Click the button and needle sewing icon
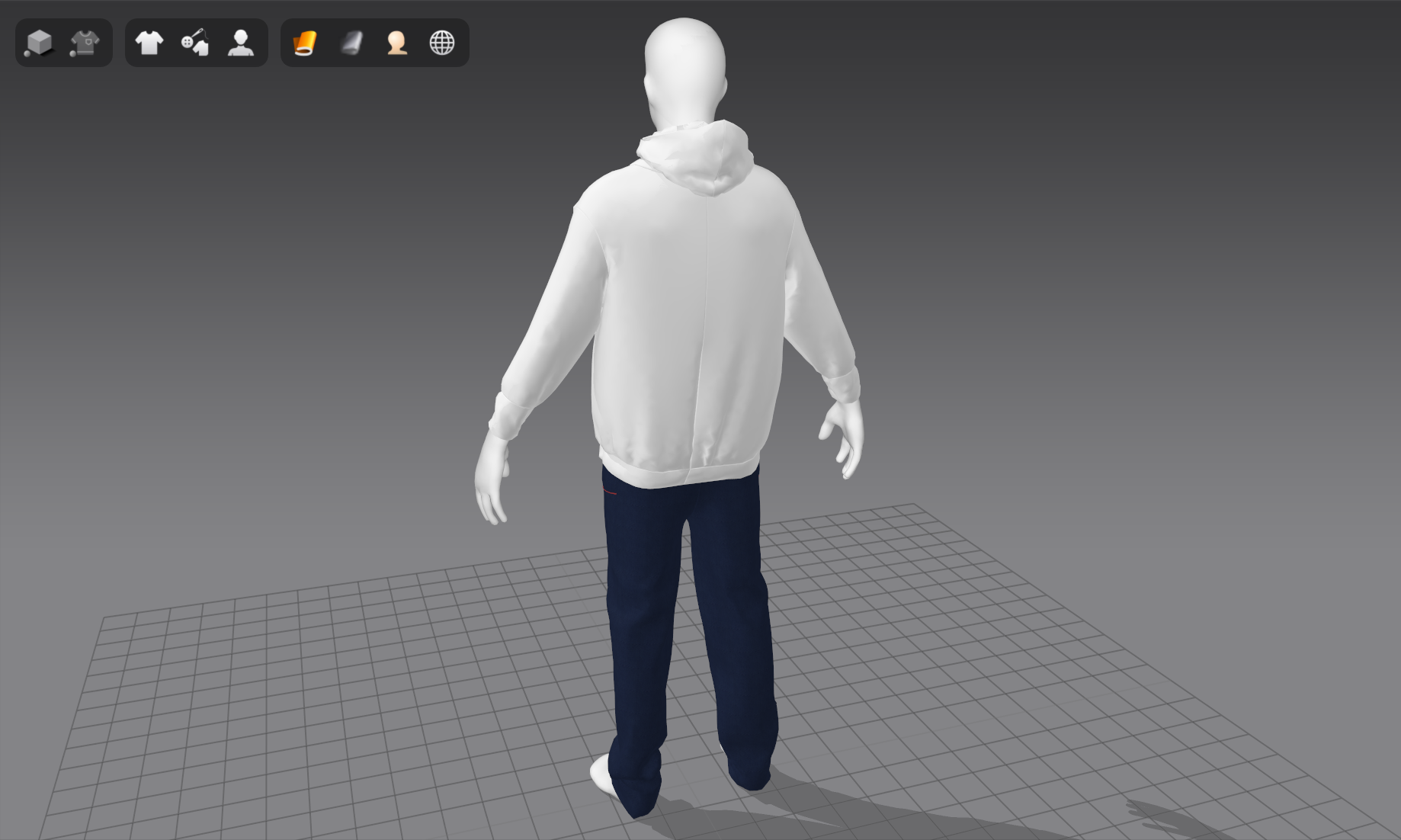This screenshot has width=1401, height=840. [195, 43]
